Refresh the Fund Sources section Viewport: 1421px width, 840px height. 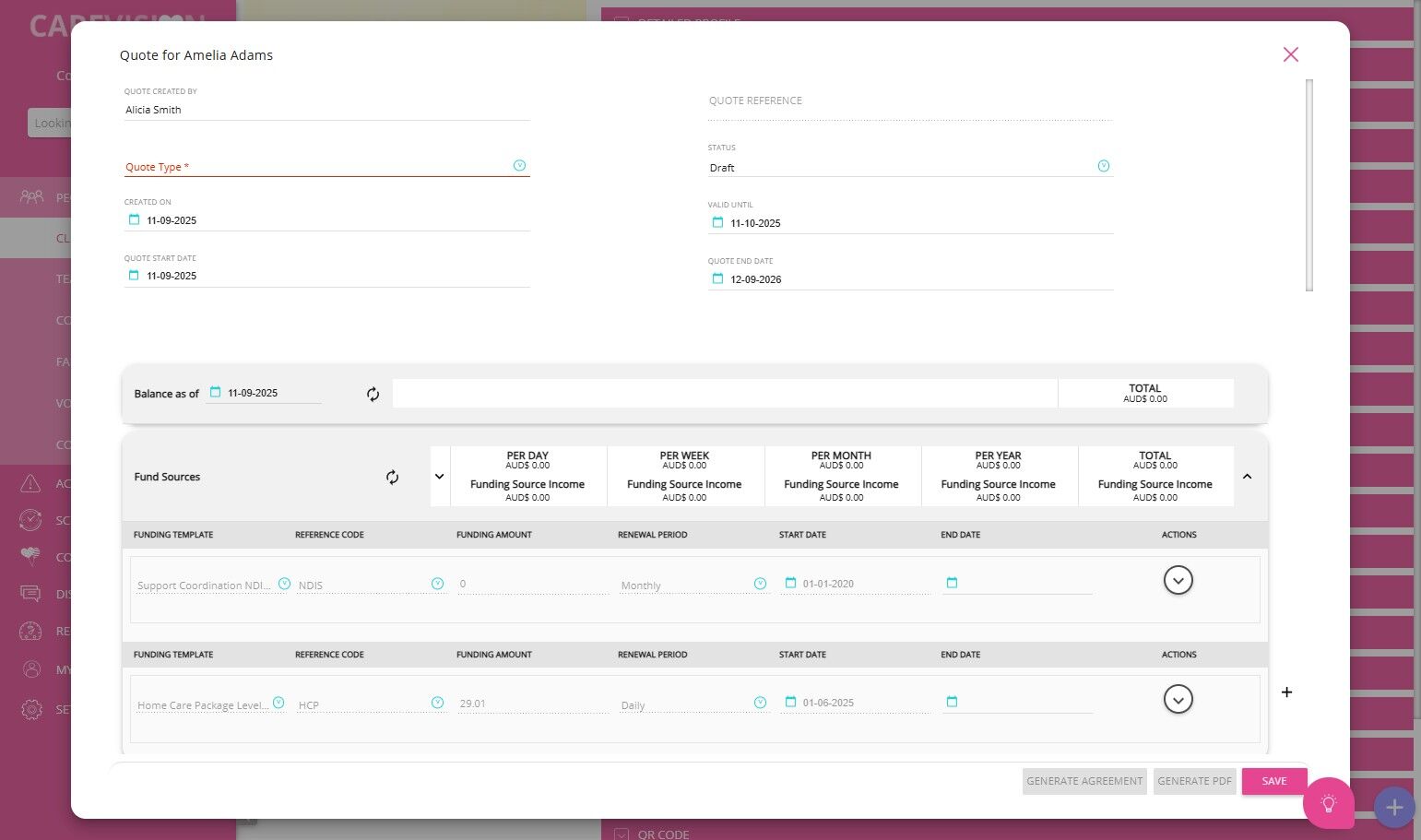pos(392,477)
